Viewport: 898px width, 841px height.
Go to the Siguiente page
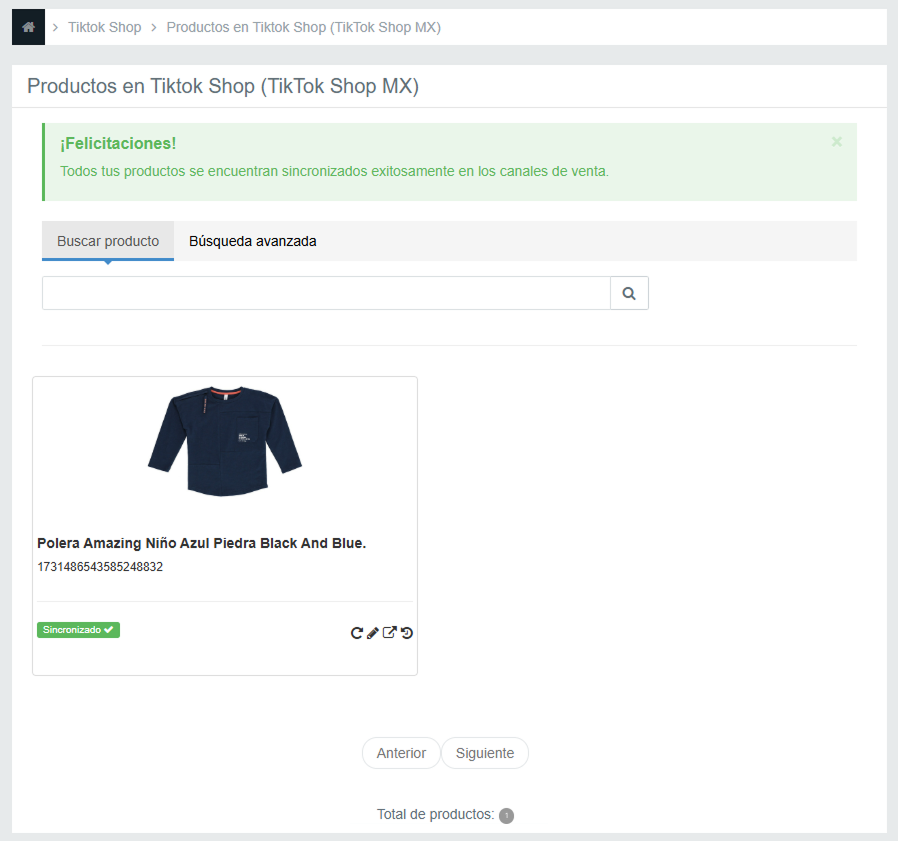(485, 753)
